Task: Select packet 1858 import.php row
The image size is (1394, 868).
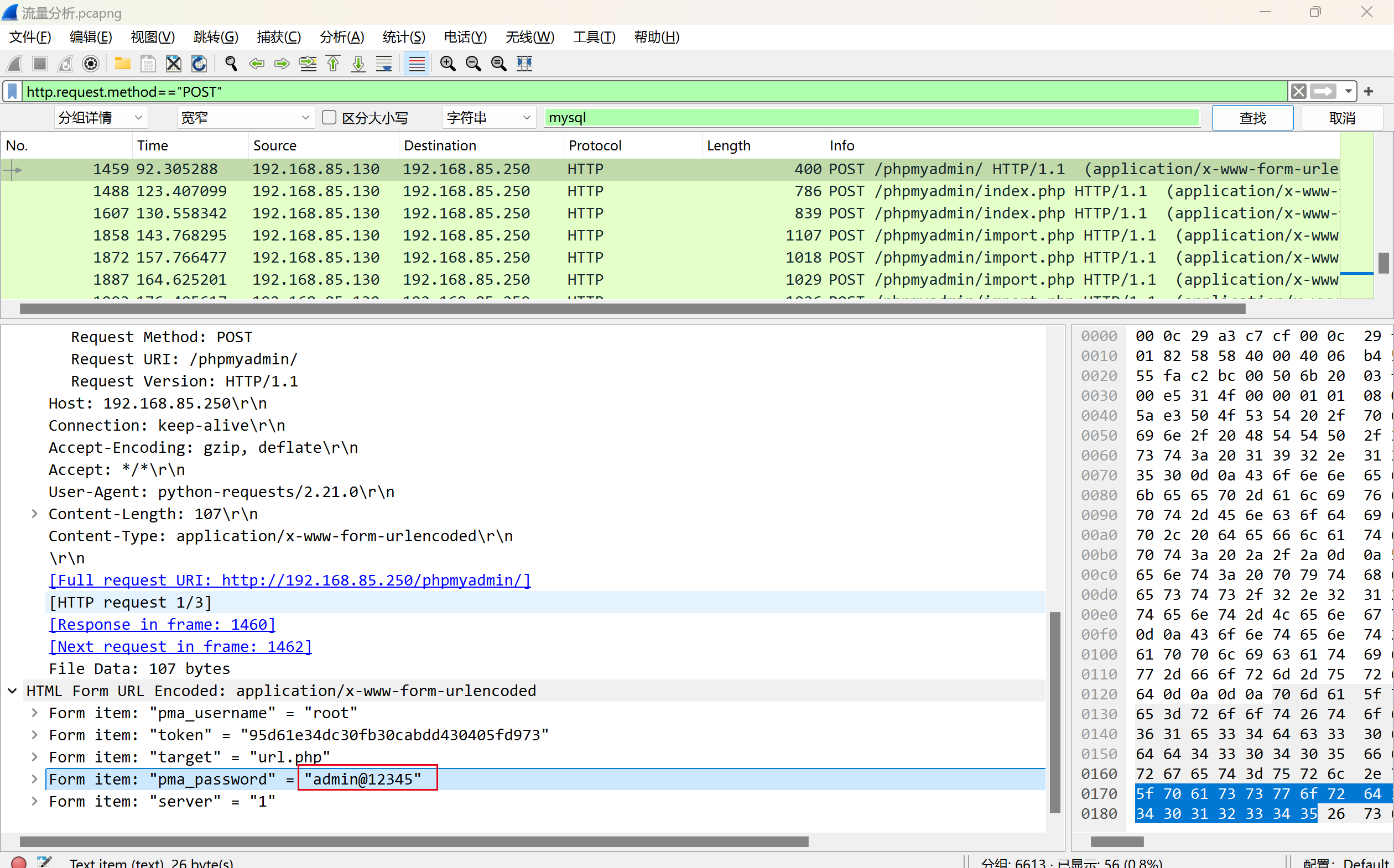Action: tap(670, 236)
